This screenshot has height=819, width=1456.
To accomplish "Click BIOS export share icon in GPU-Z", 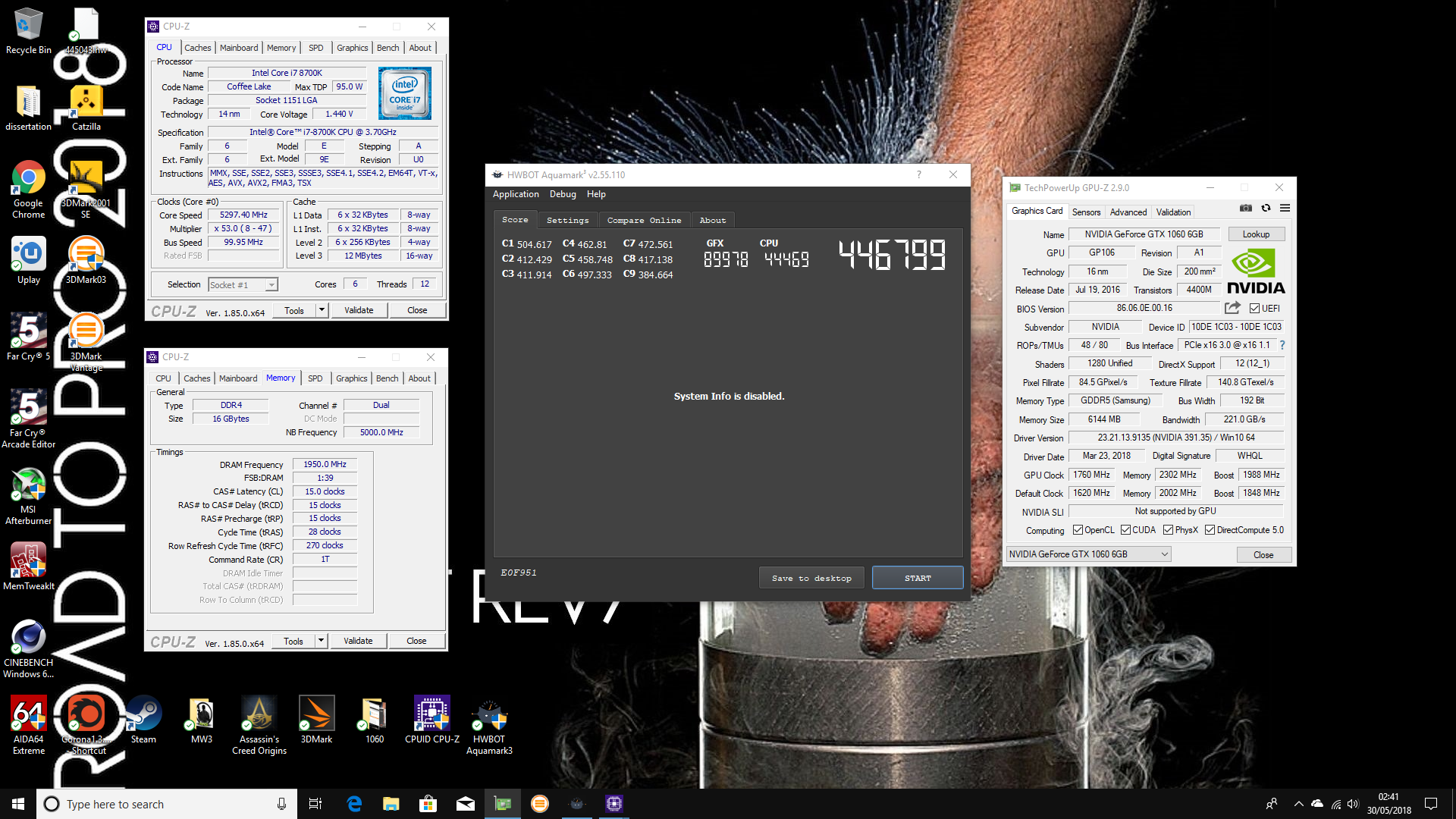I will pos(1232,308).
